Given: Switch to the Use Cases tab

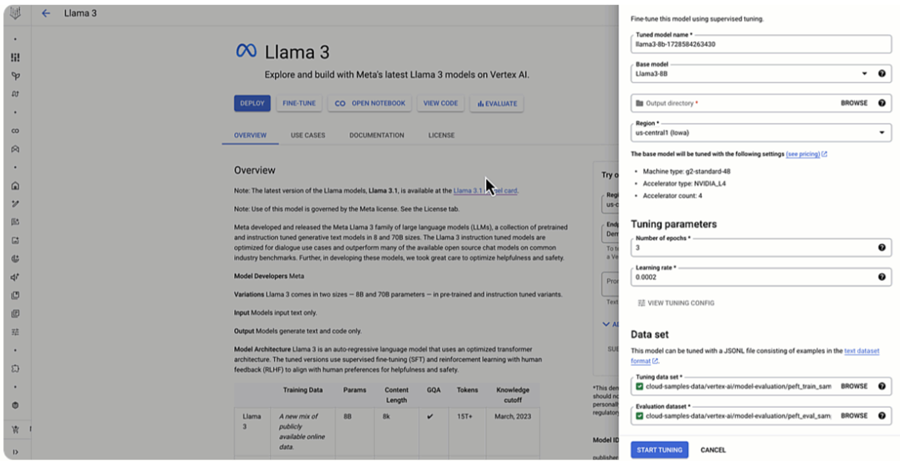Looking at the screenshot, I should pyautogui.click(x=308, y=135).
